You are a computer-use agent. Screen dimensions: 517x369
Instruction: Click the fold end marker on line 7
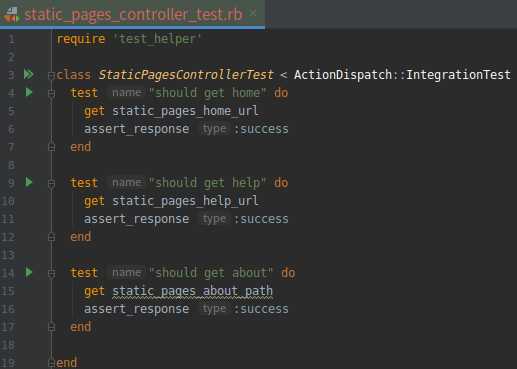pos(51,147)
